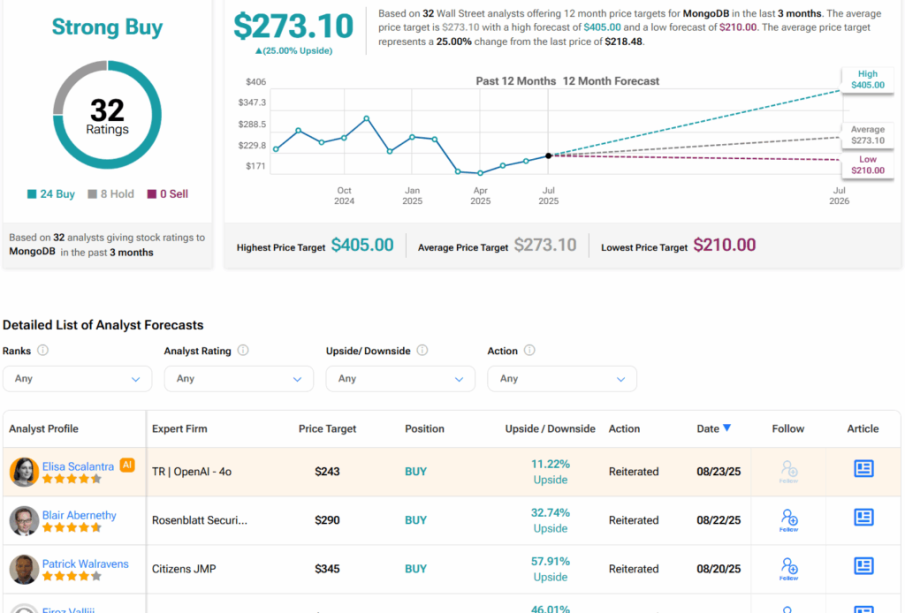Open Blair Abernethy's analyst profile
The image size is (905, 613).
pos(79,515)
